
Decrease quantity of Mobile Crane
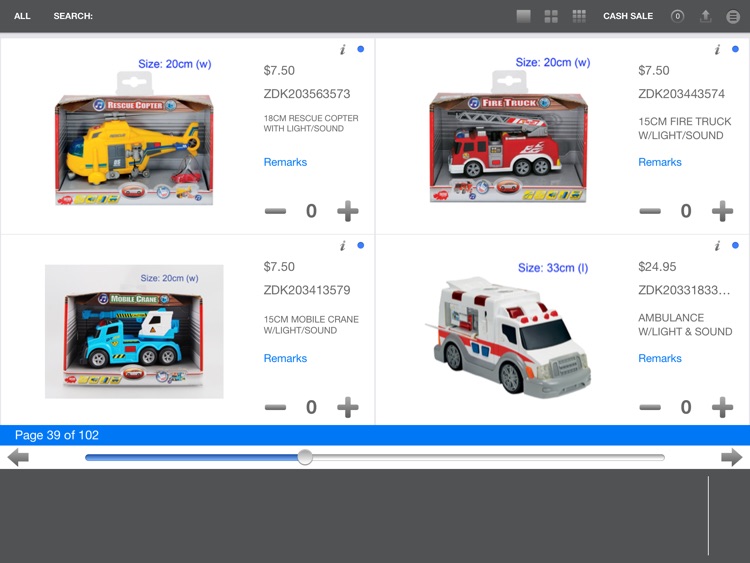276,407
